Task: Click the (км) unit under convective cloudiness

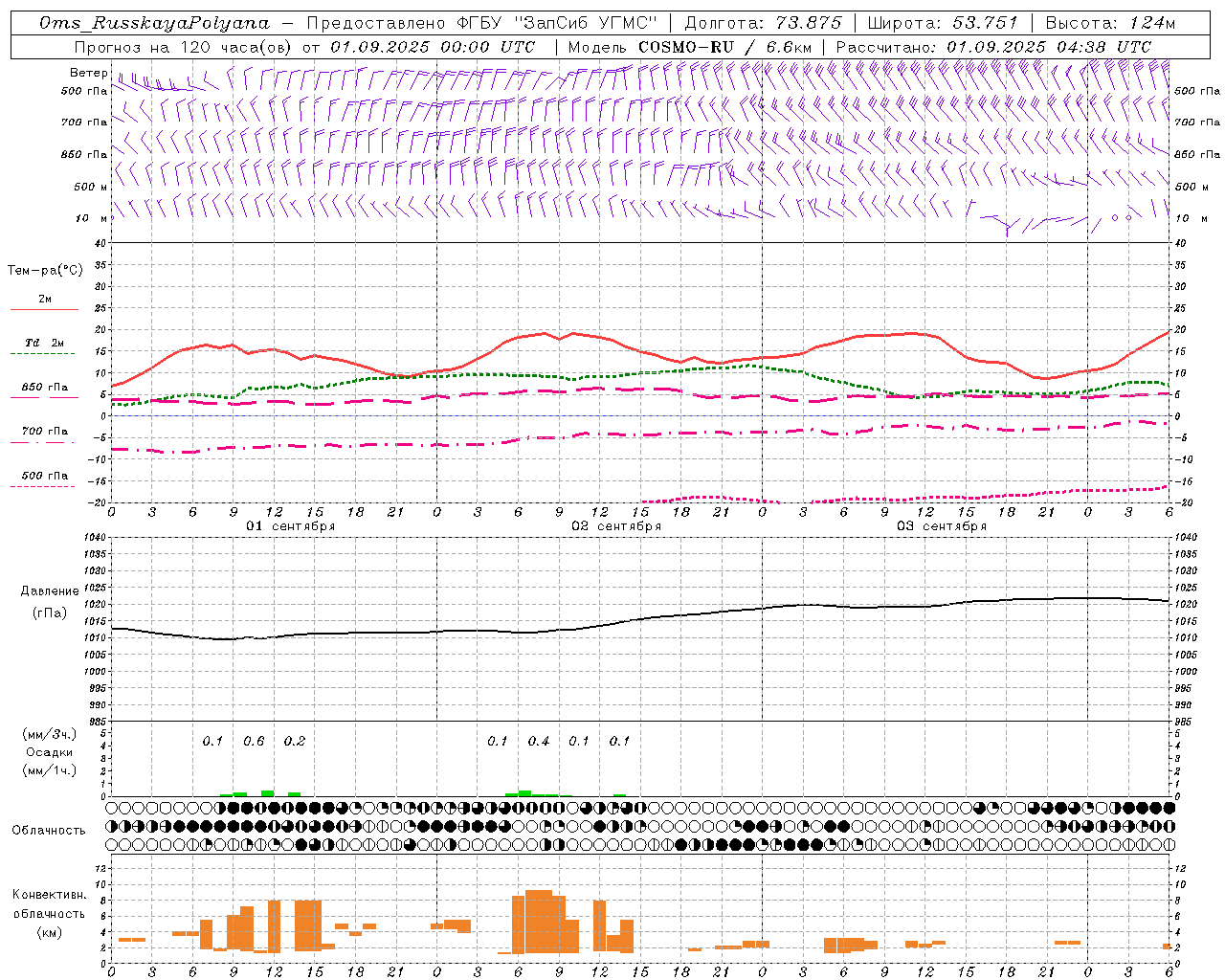Action: coord(49,932)
